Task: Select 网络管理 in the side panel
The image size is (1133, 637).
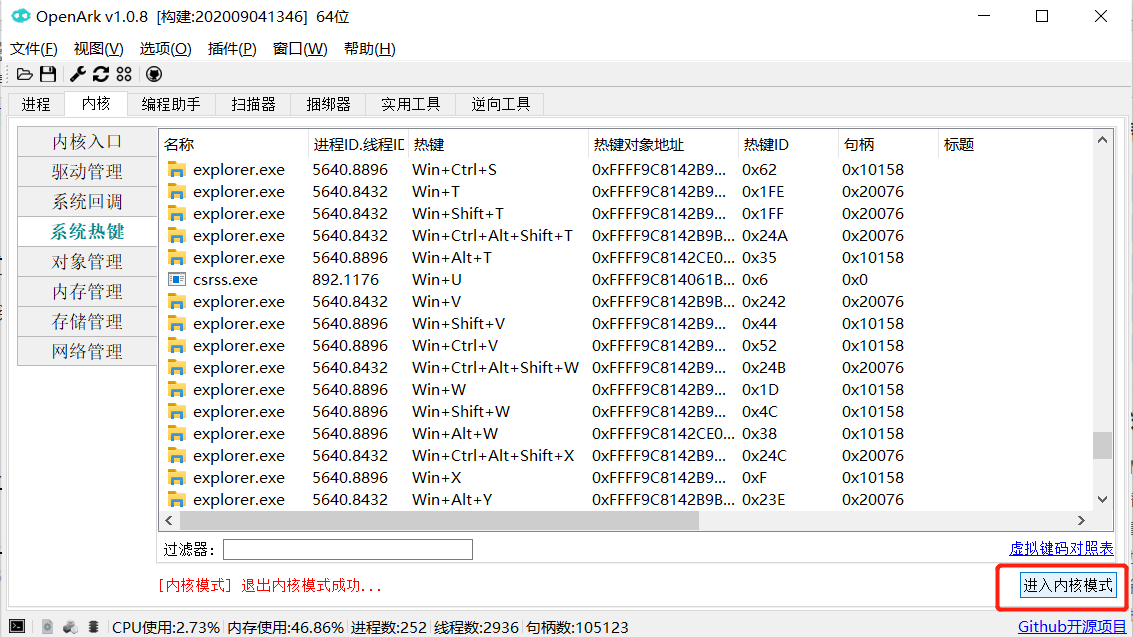Action: (87, 352)
